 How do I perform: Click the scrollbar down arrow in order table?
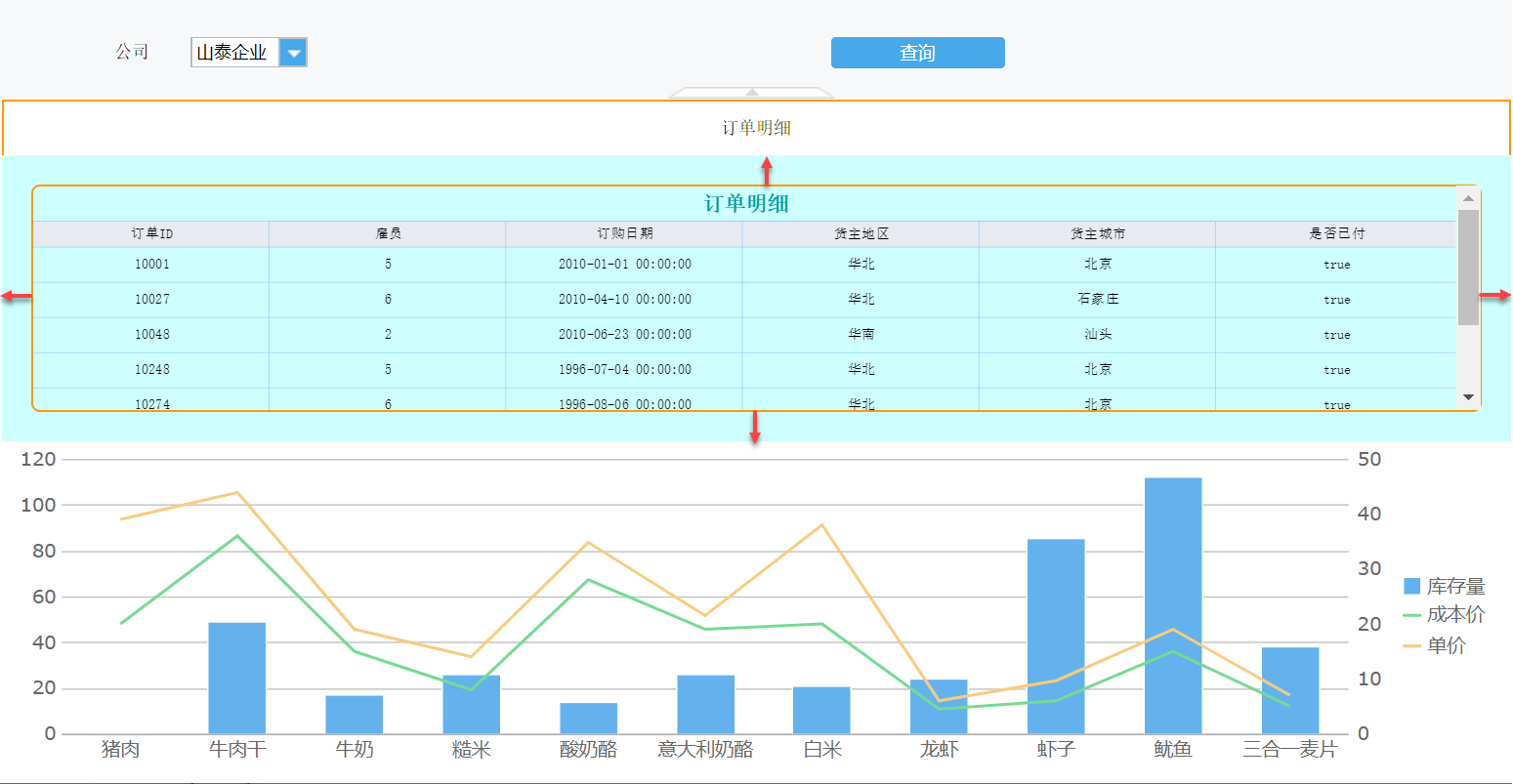click(x=1468, y=397)
